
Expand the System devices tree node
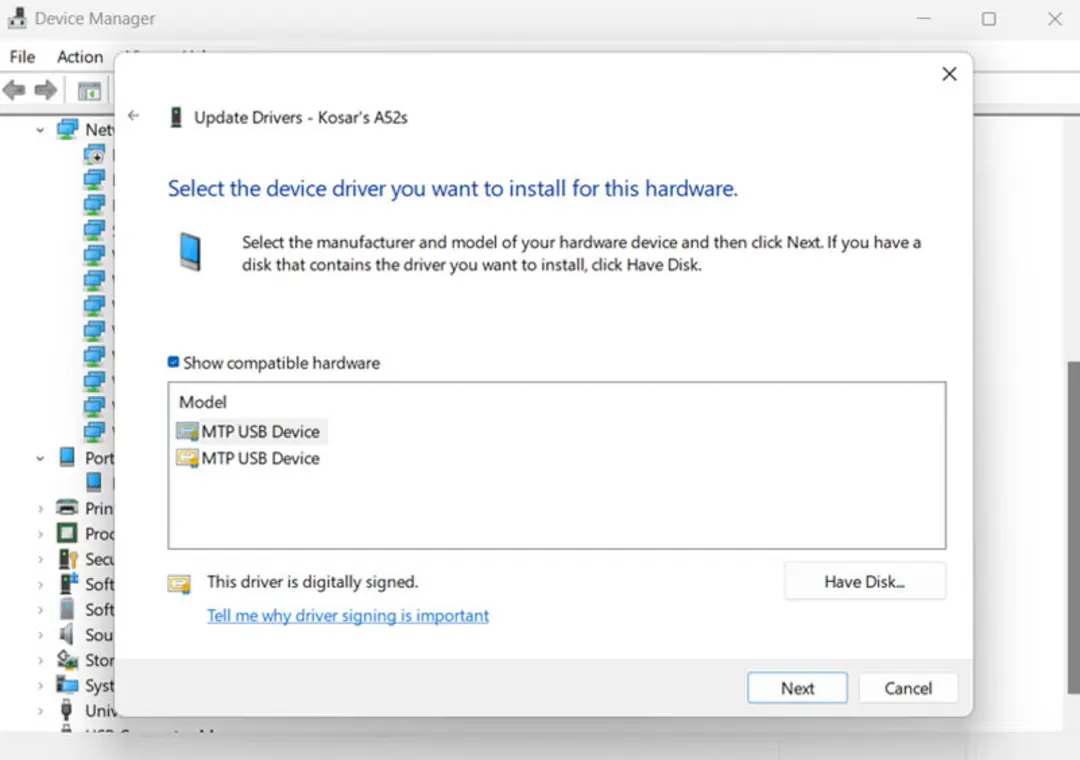(40, 686)
